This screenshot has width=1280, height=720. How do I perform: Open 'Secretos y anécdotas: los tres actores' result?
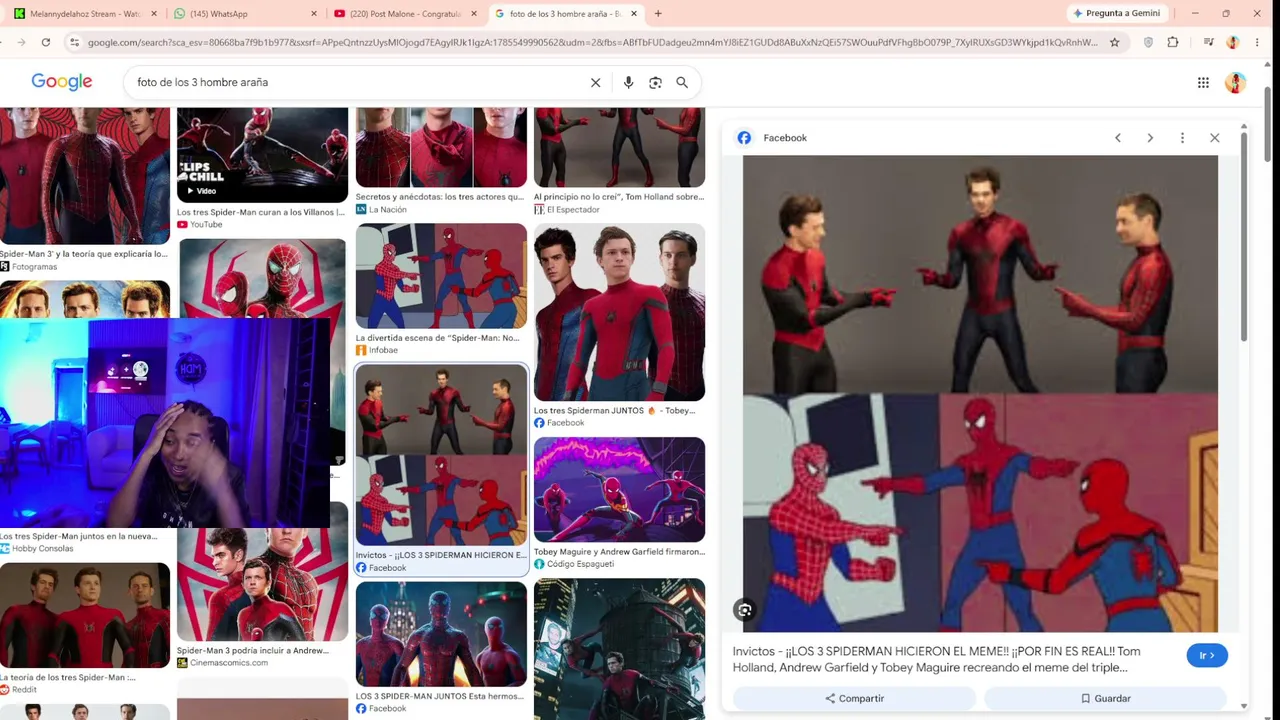pos(440,197)
